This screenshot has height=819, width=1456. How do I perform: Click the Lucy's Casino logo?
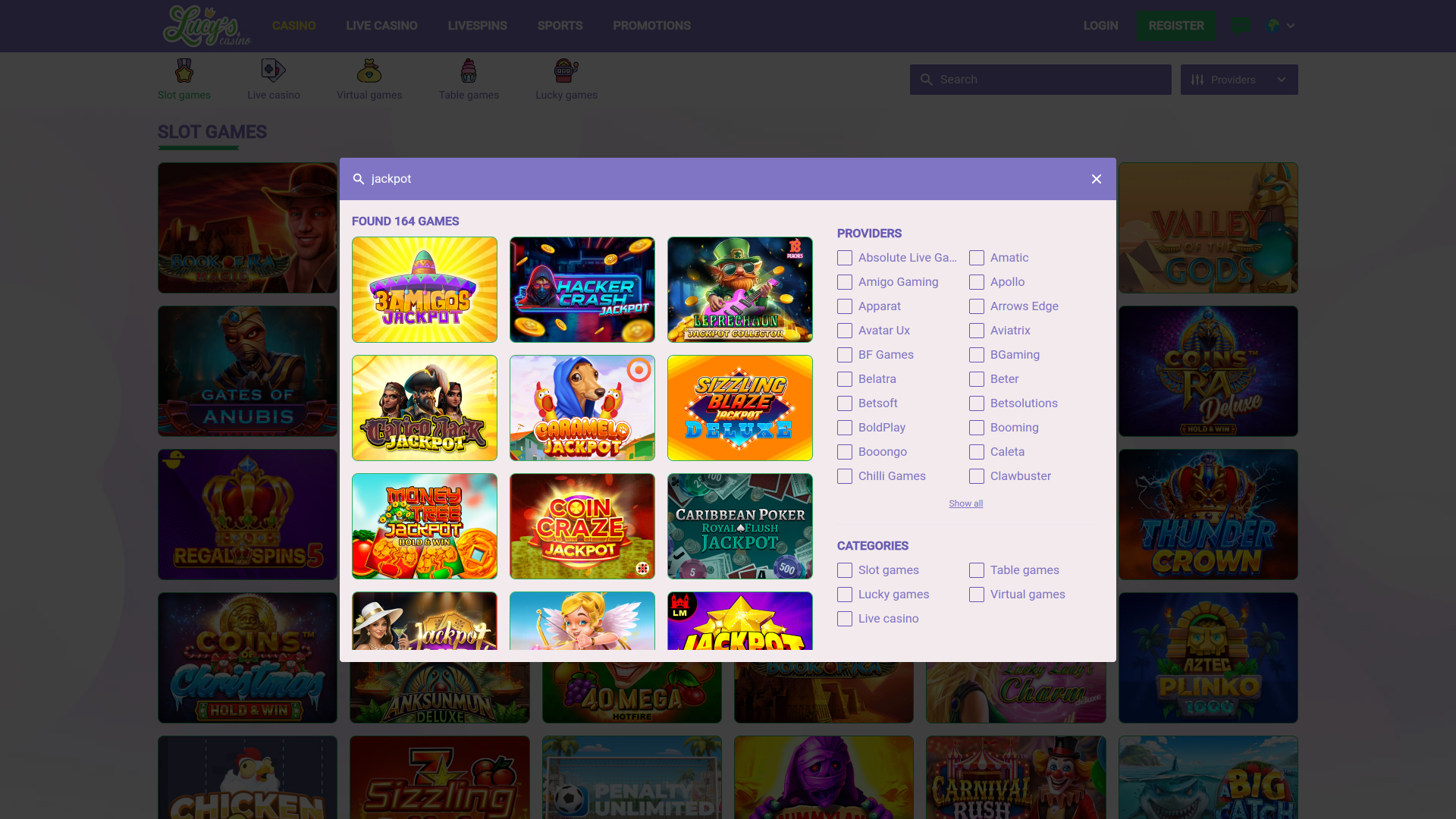[x=205, y=25]
